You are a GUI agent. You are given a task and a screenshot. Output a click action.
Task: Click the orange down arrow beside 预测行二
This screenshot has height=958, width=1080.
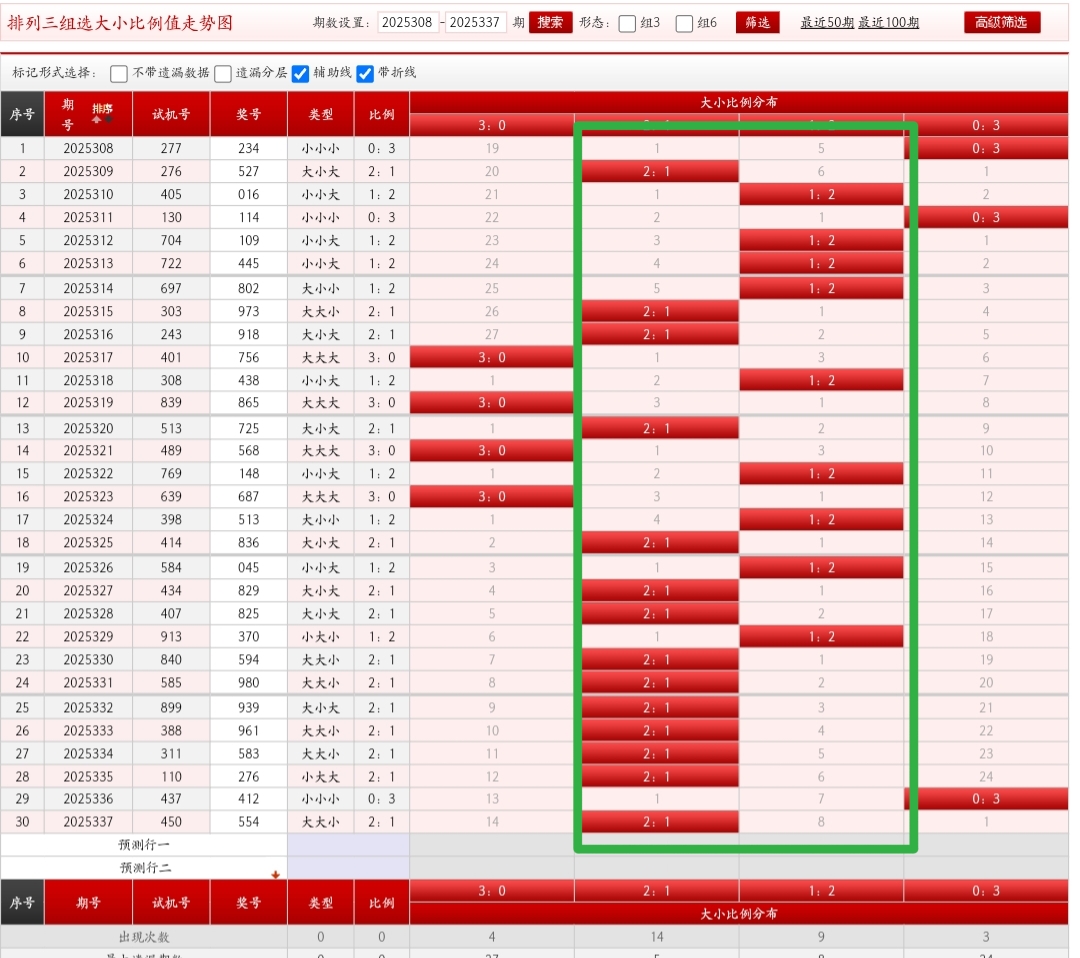pyautogui.click(x=275, y=874)
